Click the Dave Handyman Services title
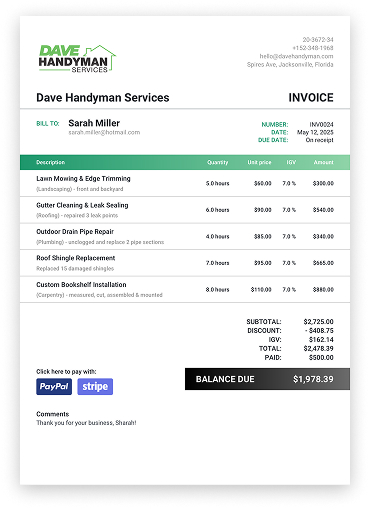The height and width of the screenshot is (509, 370). (x=103, y=98)
